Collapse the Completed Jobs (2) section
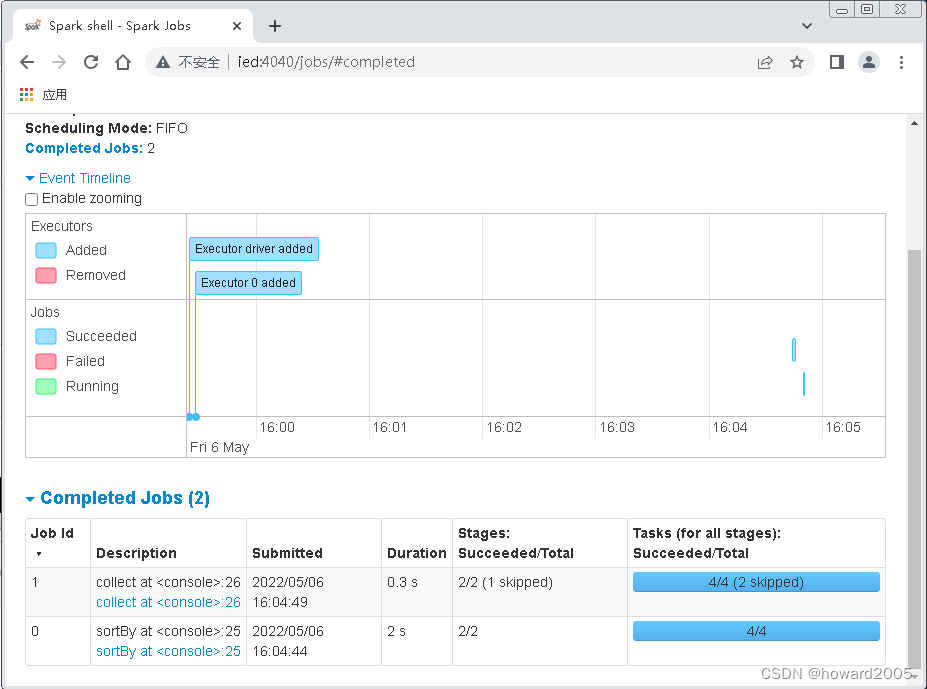 [x=118, y=498]
